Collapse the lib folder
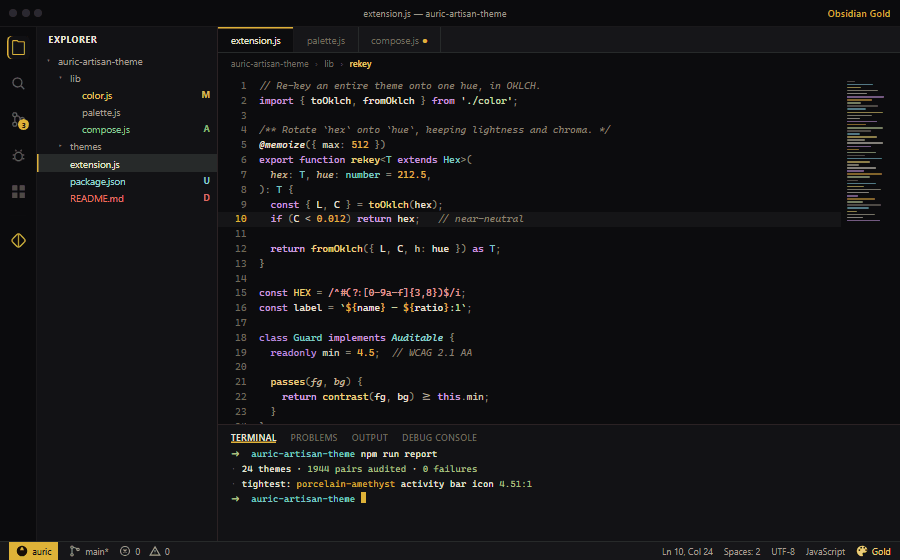This screenshot has height=560, width=900. (60, 79)
